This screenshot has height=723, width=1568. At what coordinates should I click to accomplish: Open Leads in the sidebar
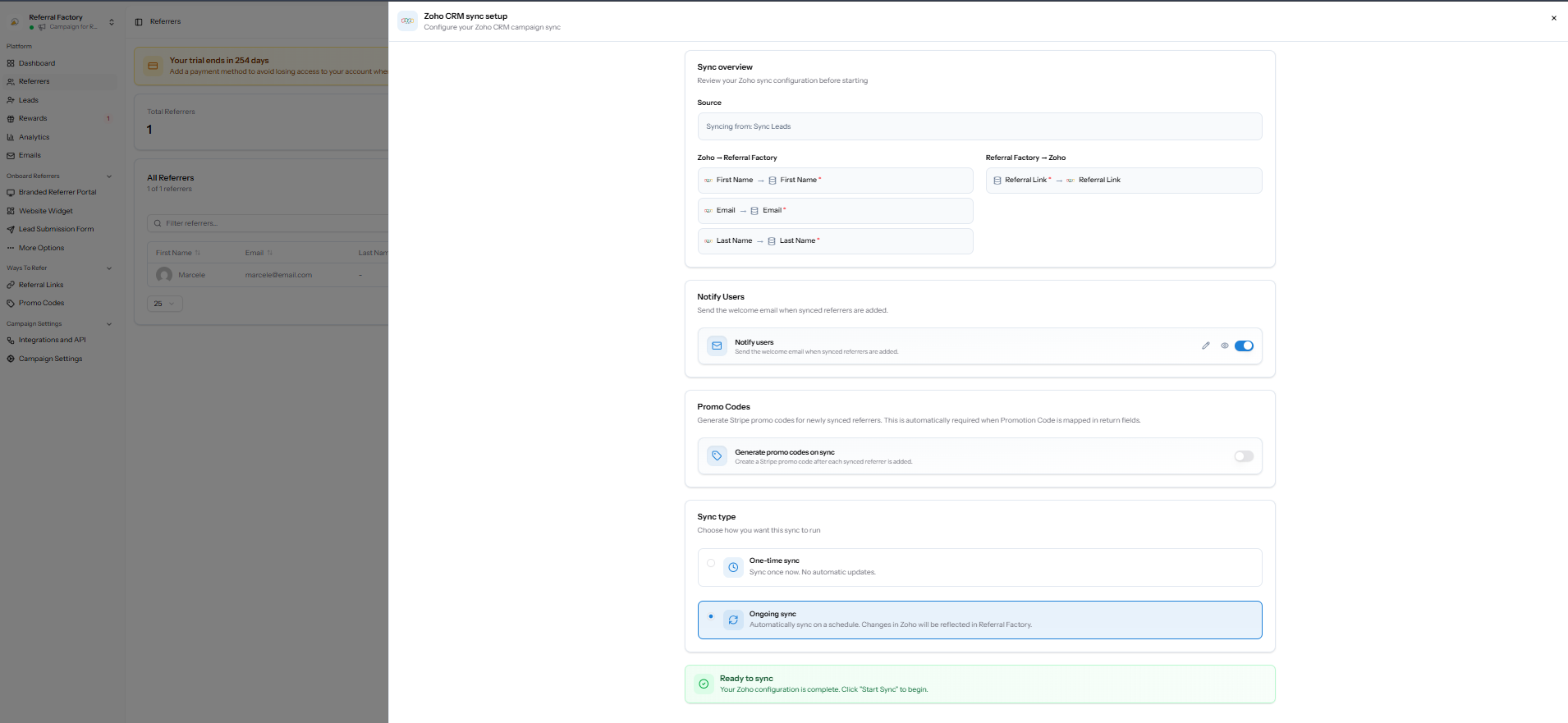tap(29, 100)
